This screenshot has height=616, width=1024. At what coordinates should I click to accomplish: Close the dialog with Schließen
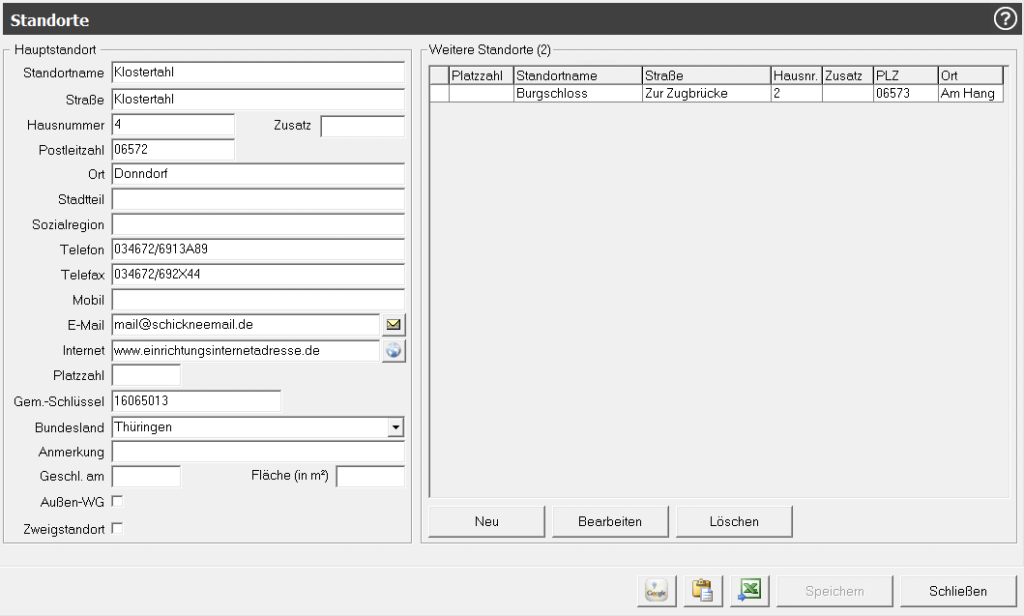click(x=958, y=591)
